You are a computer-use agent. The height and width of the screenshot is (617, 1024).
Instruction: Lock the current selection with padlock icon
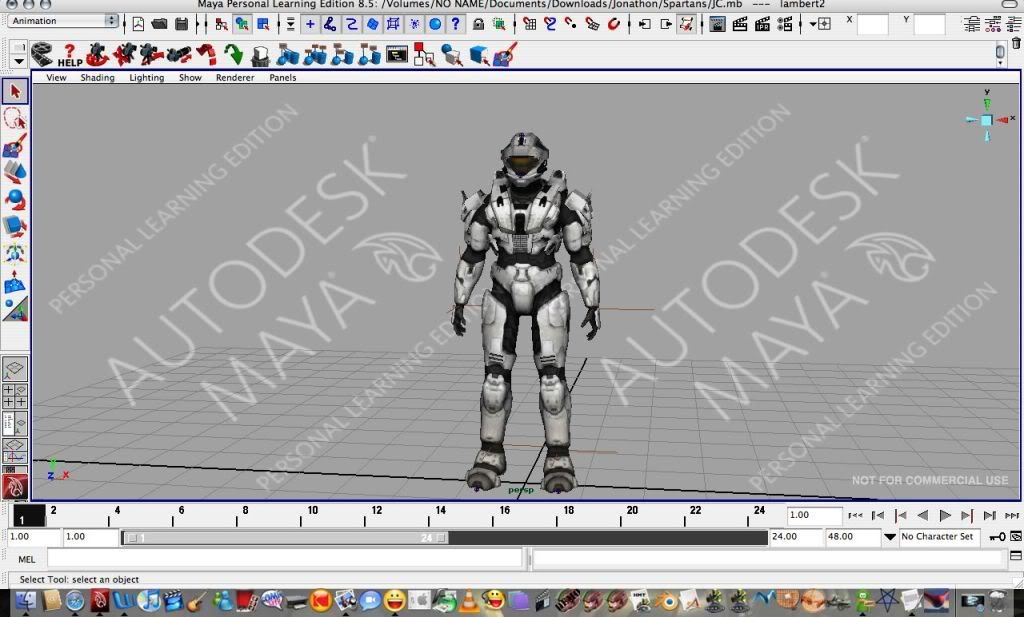[479, 25]
